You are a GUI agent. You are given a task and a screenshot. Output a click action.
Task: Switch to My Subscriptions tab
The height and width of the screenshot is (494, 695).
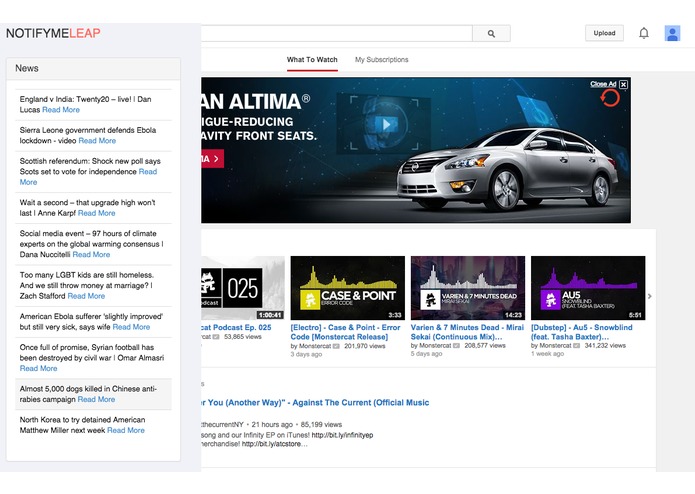pyautogui.click(x=382, y=60)
